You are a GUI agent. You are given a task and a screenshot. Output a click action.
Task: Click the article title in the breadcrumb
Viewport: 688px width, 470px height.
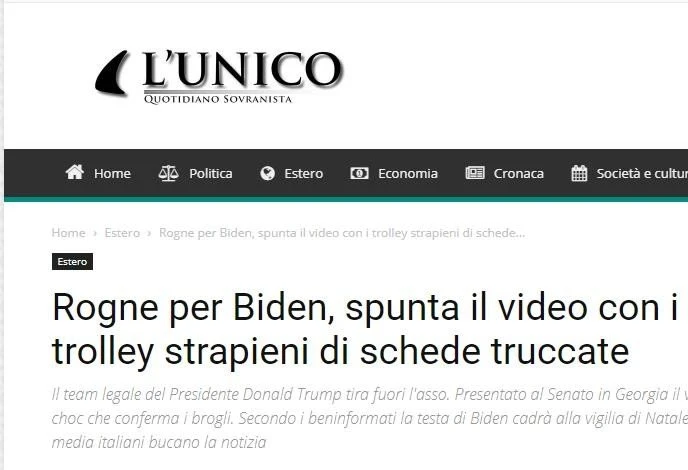point(342,233)
